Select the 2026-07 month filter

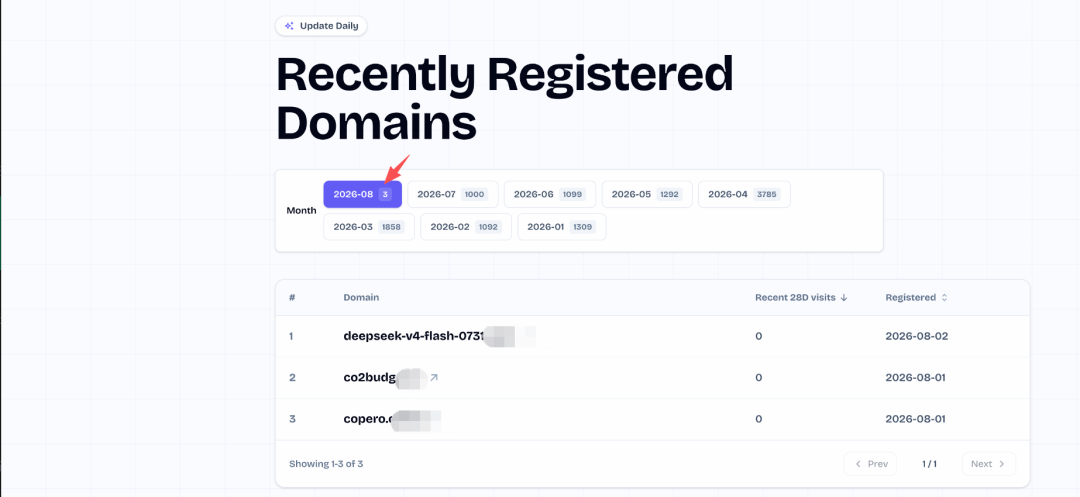coord(453,194)
